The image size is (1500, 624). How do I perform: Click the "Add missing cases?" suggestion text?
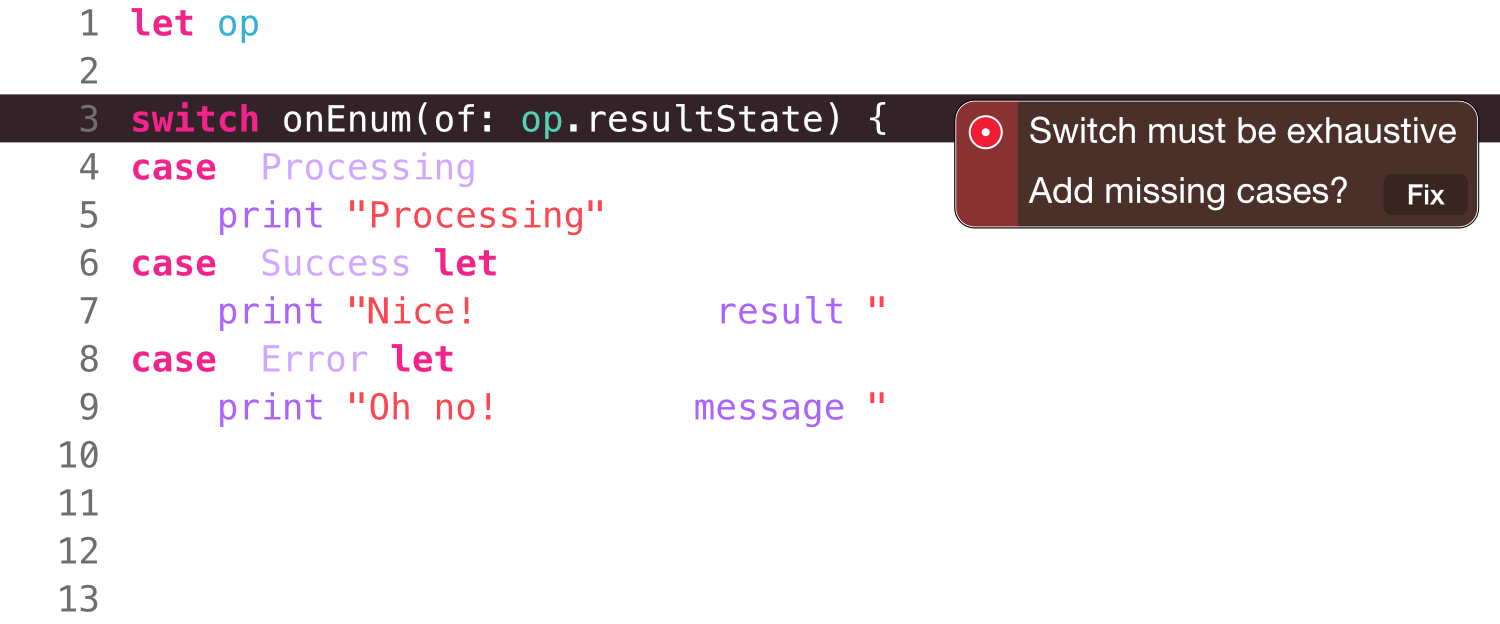click(1188, 190)
